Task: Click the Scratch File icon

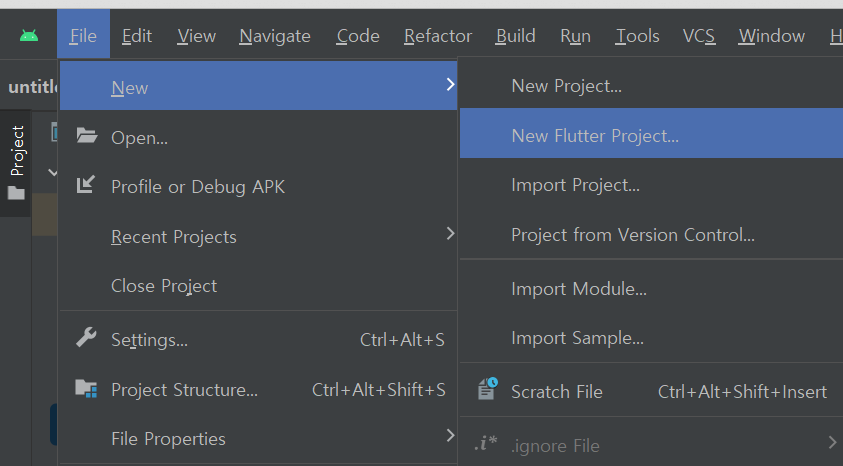Action: point(487,390)
